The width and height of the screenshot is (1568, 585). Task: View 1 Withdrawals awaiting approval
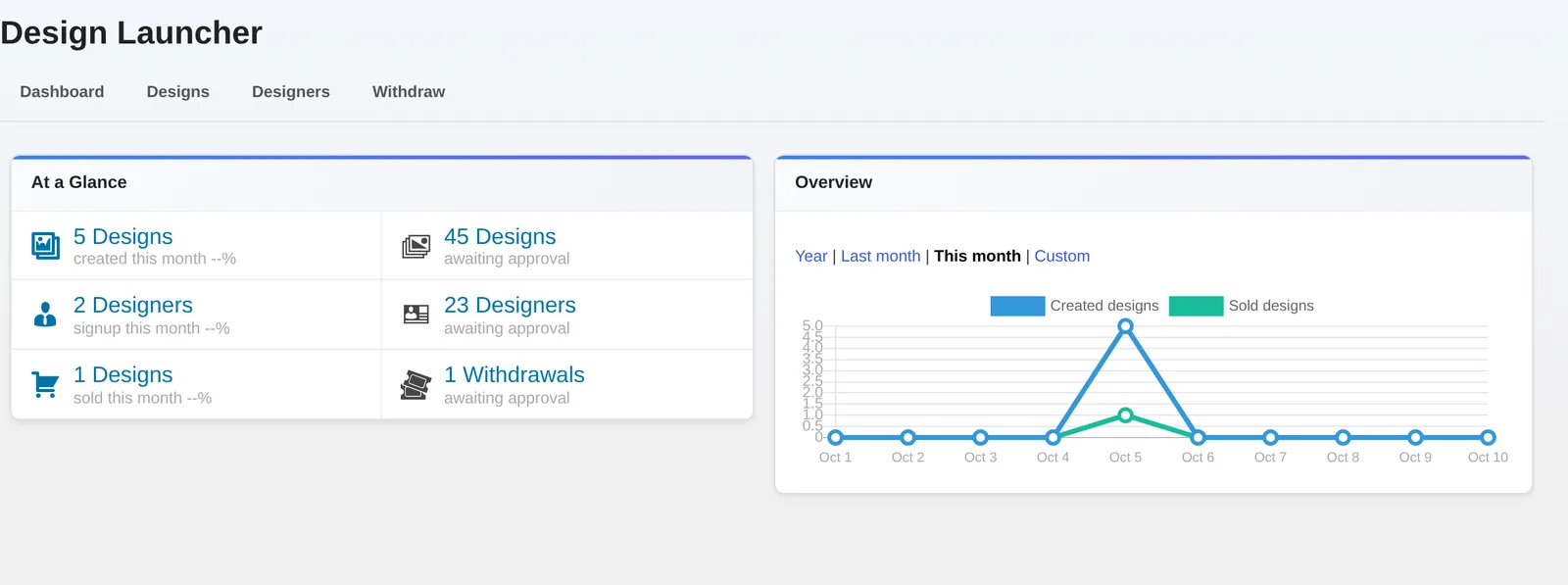point(514,375)
